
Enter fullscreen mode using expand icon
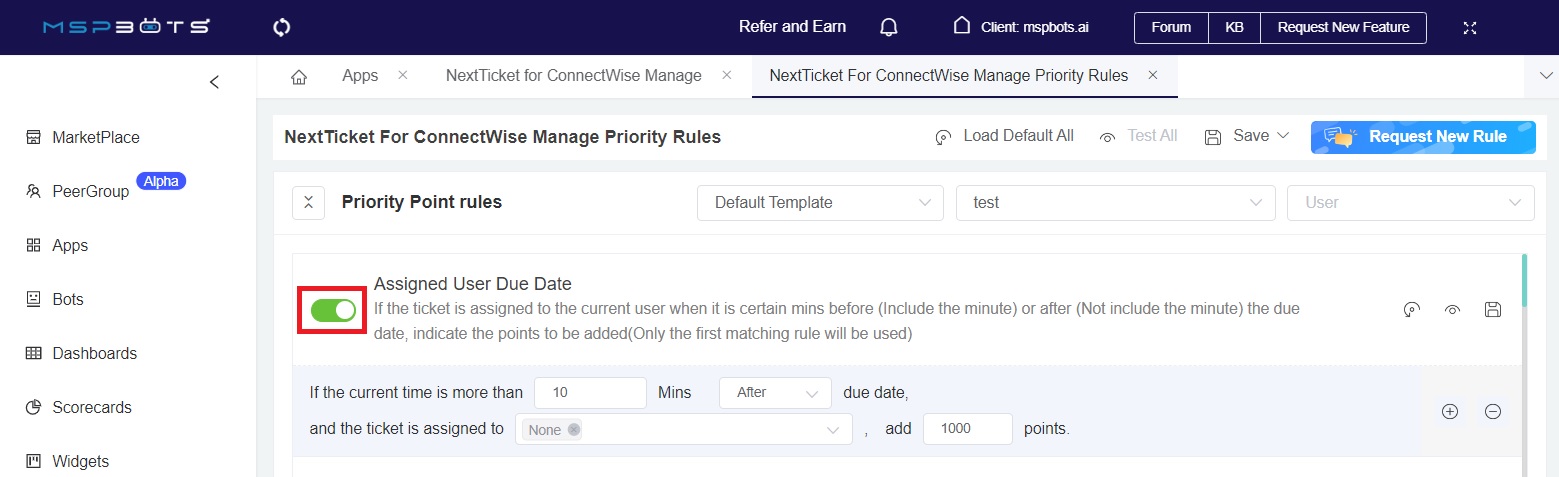[x=1469, y=27]
